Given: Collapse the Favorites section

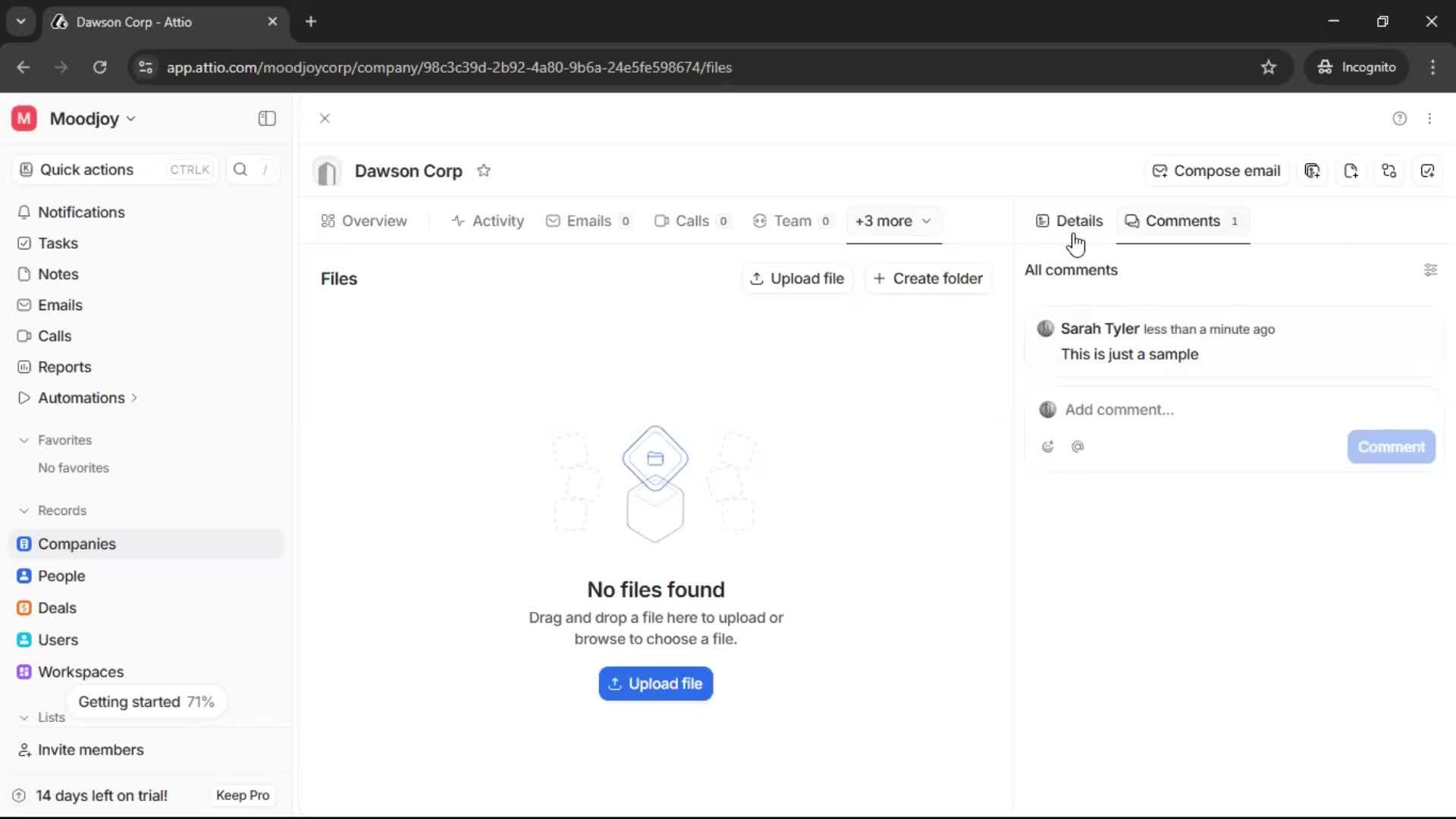Looking at the screenshot, I should tap(24, 440).
